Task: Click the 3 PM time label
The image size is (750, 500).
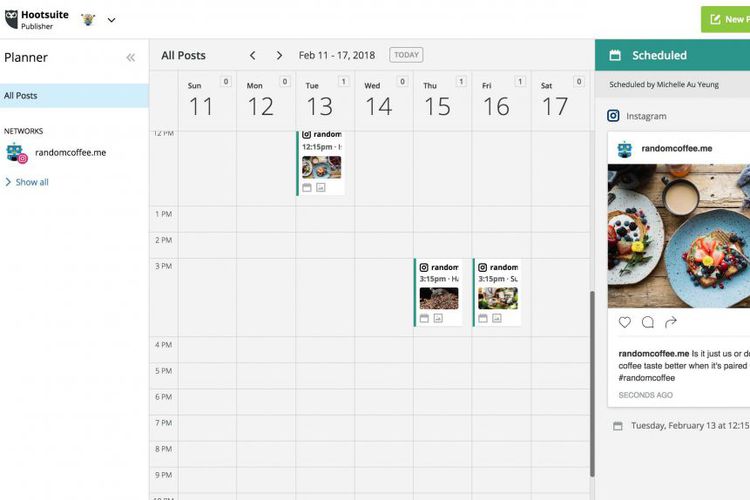Action: pos(164,267)
